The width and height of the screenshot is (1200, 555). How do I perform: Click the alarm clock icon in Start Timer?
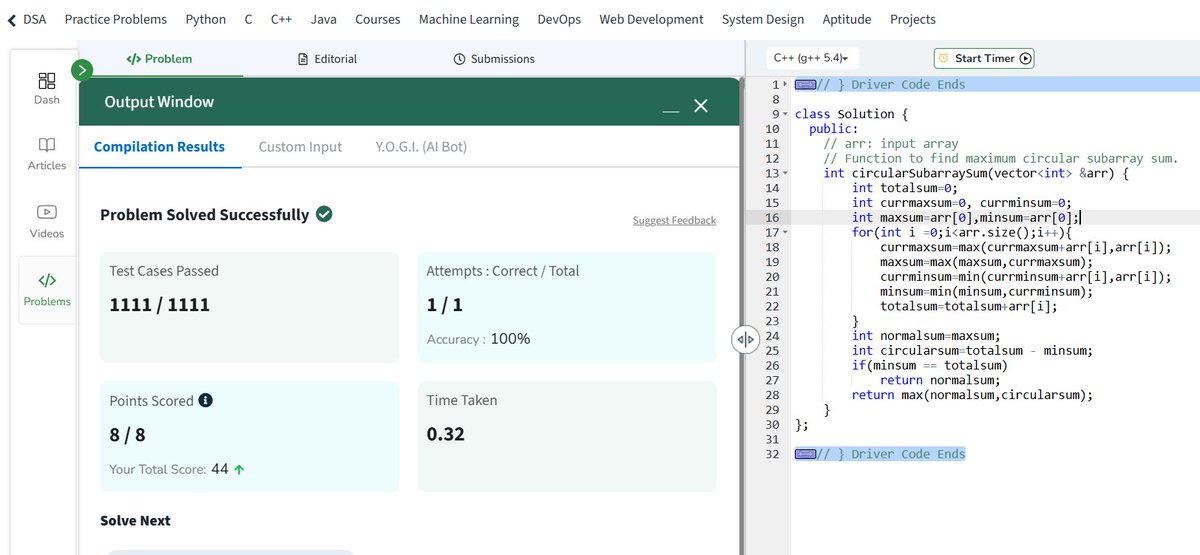(x=942, y=58)
